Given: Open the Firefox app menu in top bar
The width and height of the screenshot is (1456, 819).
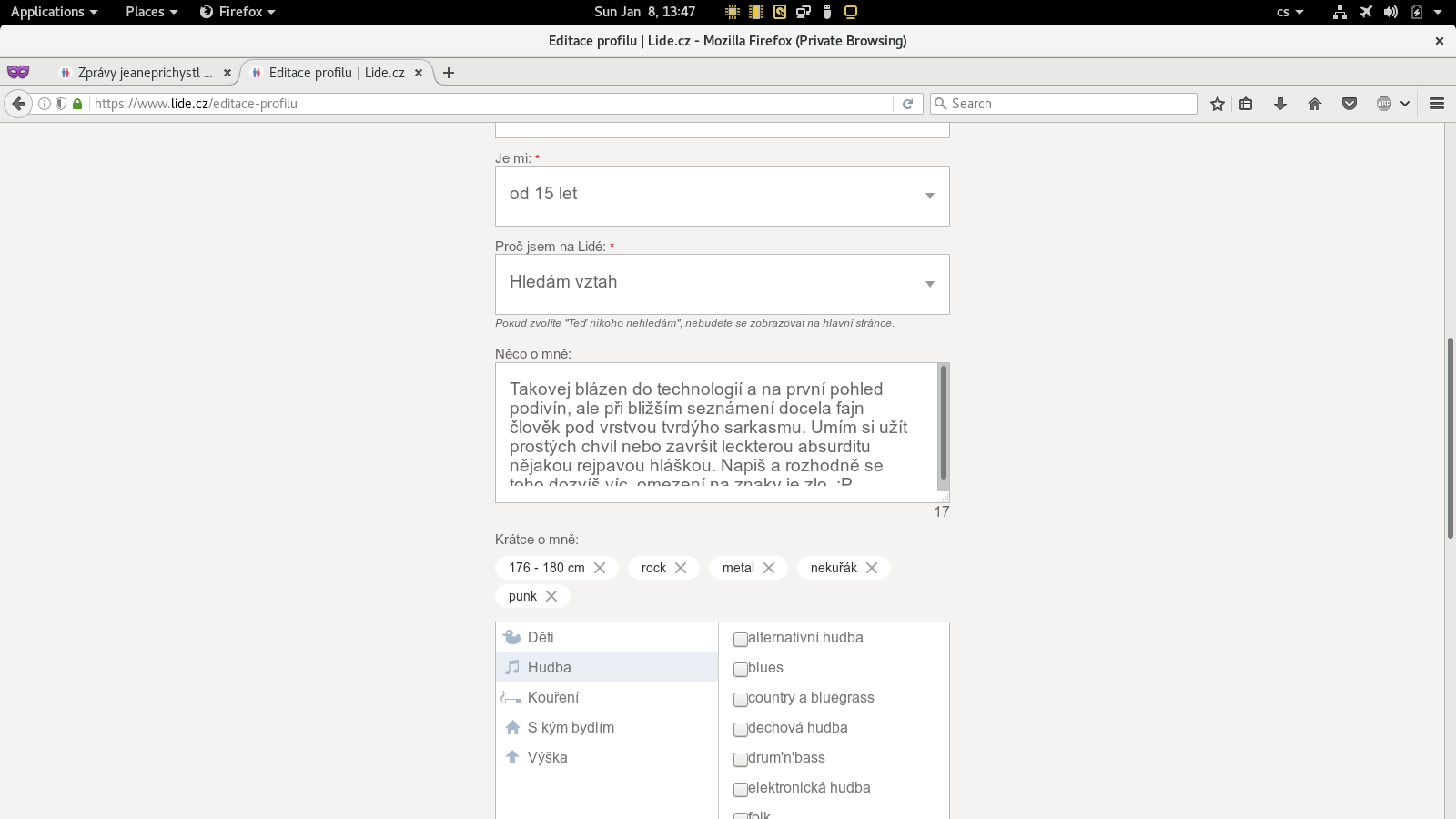Looking at the screenshot, I should click(x=238, y=12).
